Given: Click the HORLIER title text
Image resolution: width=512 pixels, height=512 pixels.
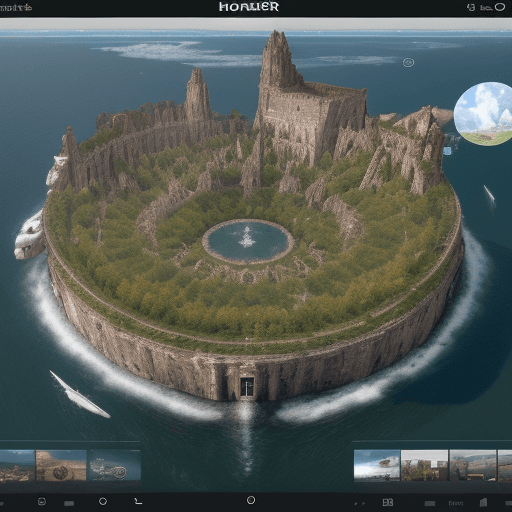Looking at the screenshot, I should coord(249,7).
